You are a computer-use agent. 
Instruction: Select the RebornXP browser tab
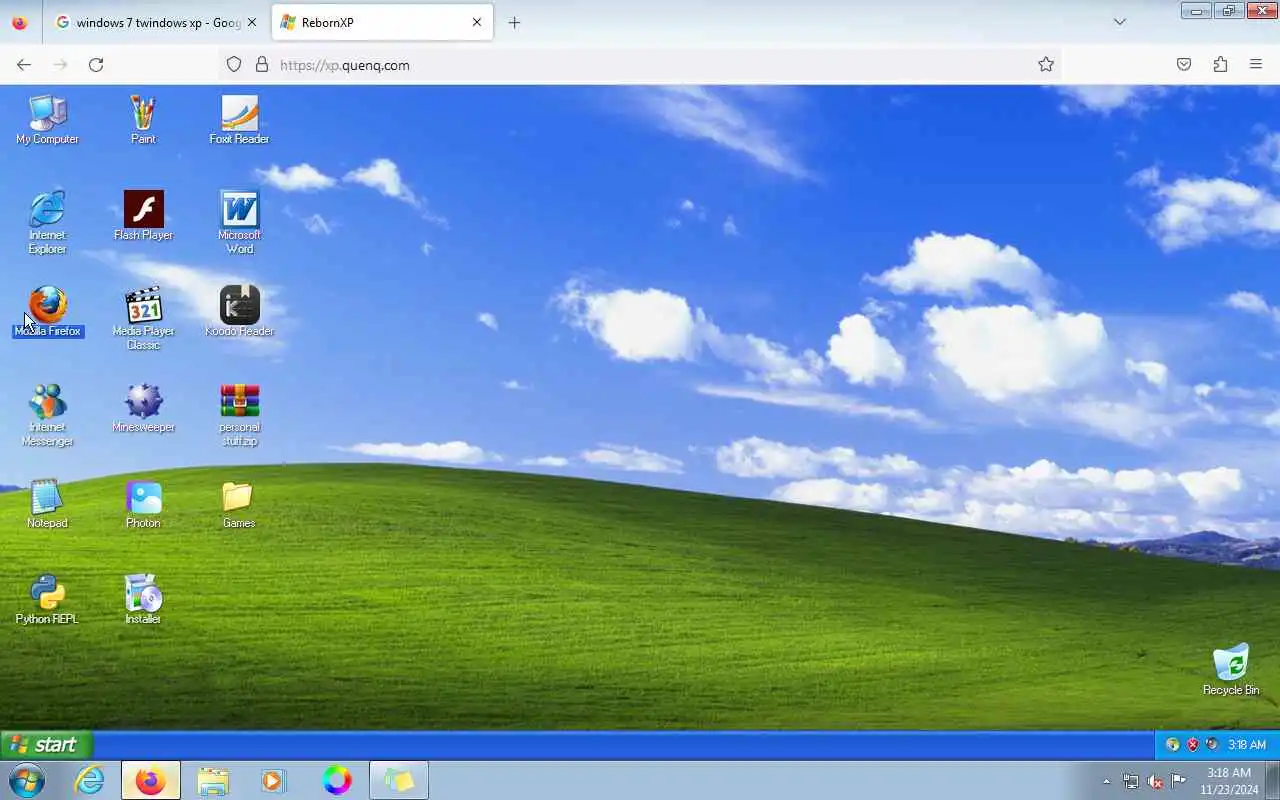[x=382, y=22]
